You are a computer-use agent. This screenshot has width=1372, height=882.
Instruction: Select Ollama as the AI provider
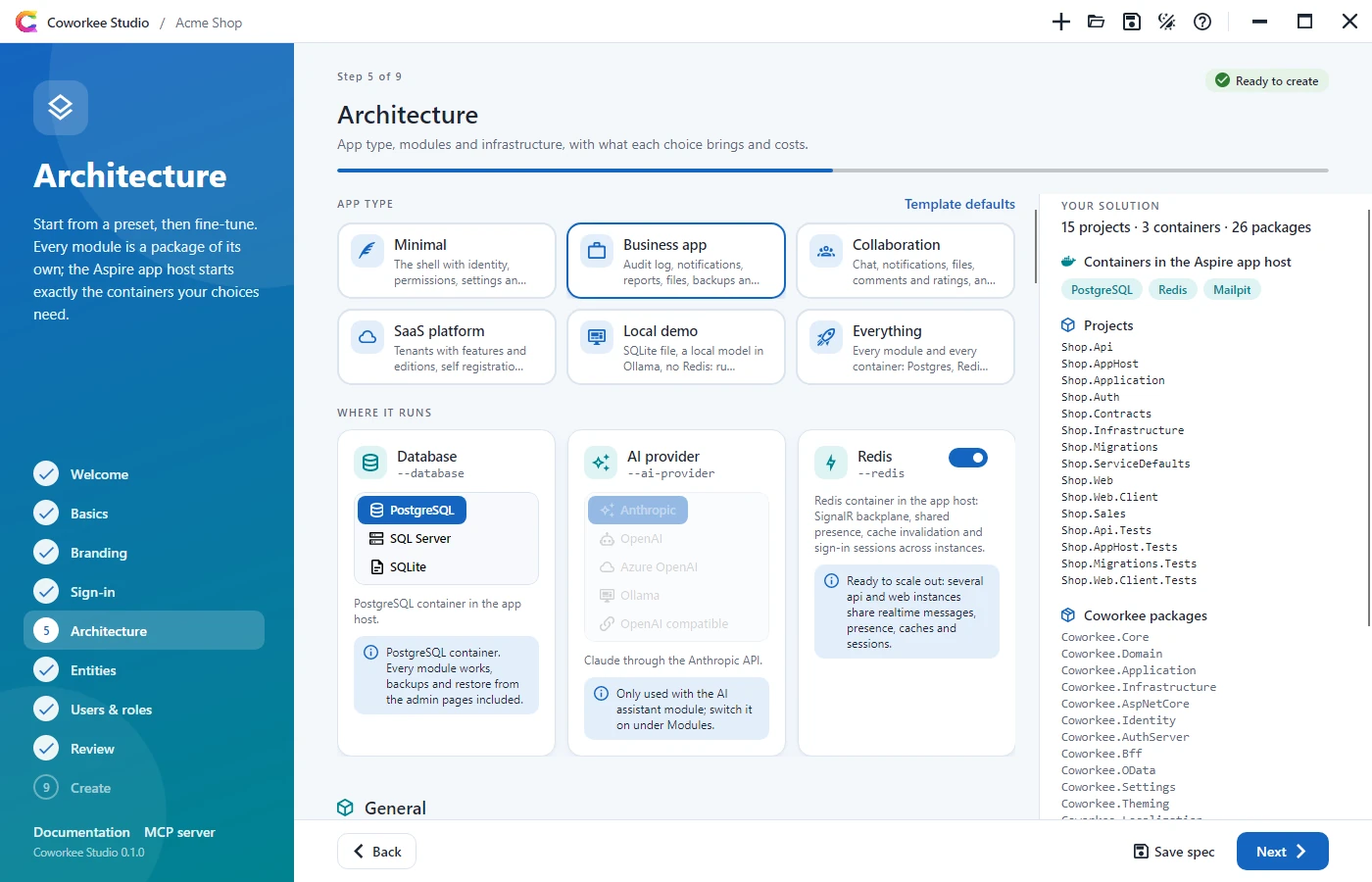(x=628, y=596)
